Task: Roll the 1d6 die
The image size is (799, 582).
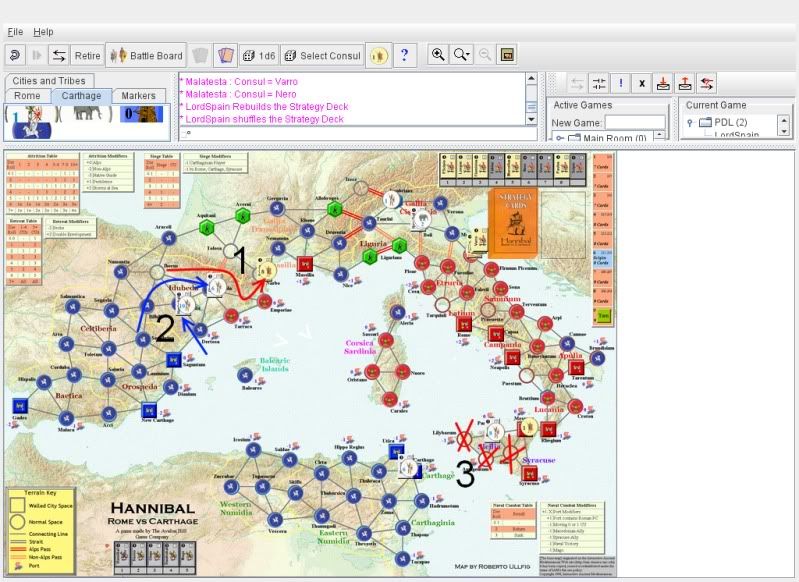Action: click(259, 56)
